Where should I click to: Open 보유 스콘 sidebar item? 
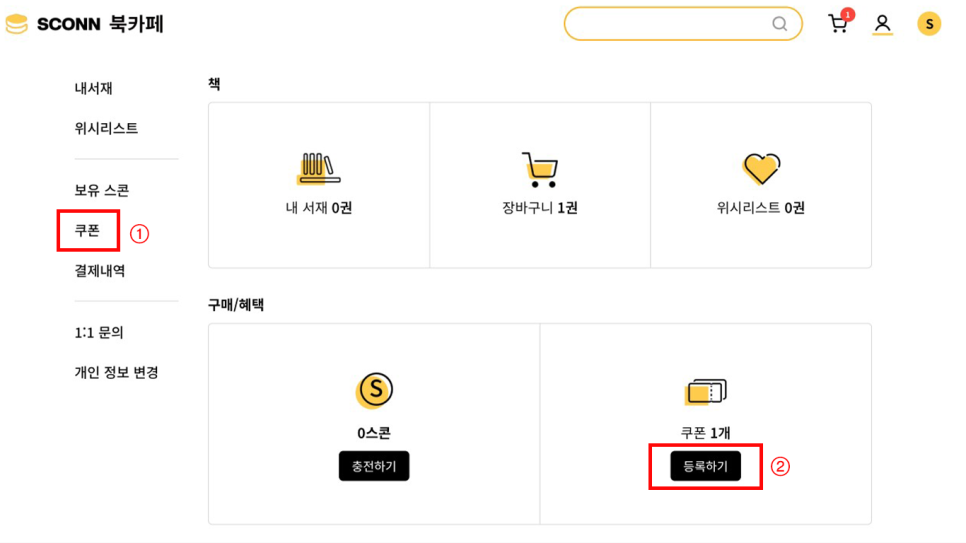tap(102, 190)
